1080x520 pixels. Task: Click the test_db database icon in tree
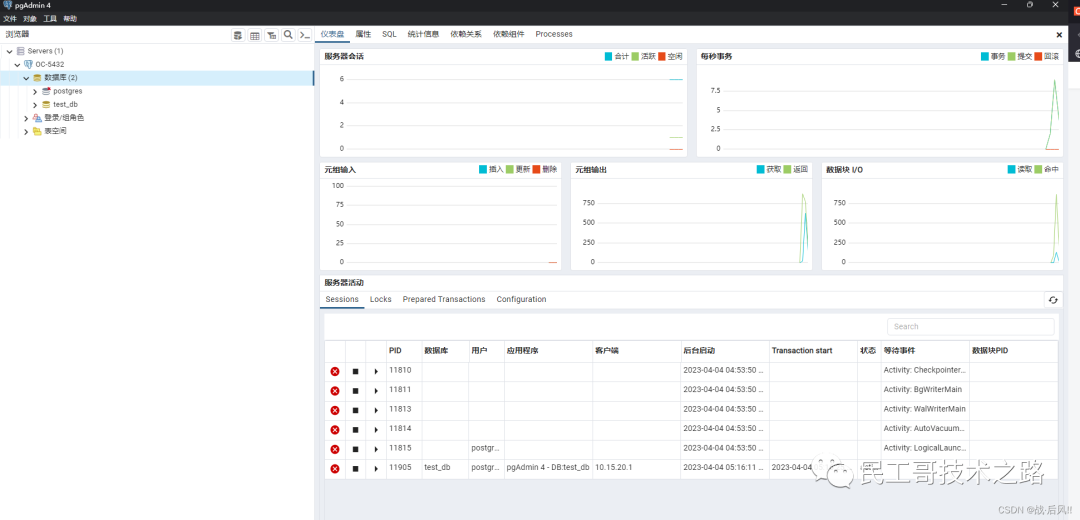pyautogui.click(x=46, y=105)
